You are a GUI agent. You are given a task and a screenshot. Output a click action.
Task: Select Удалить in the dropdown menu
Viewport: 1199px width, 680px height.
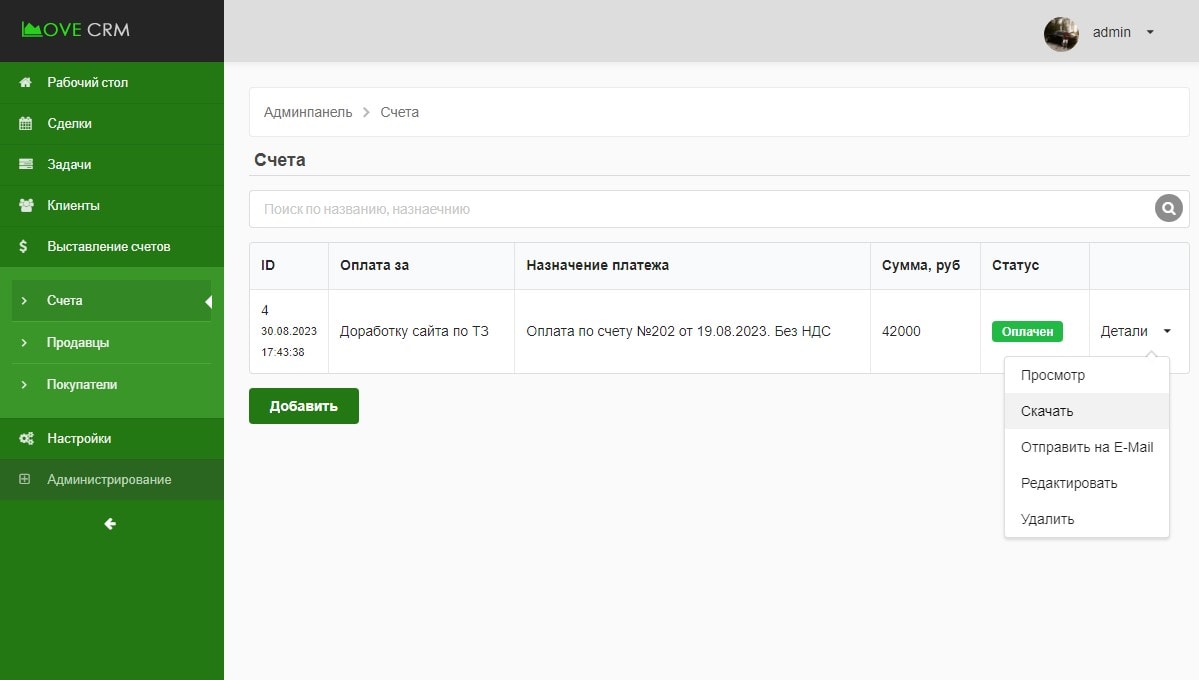tap(1047, 519)
